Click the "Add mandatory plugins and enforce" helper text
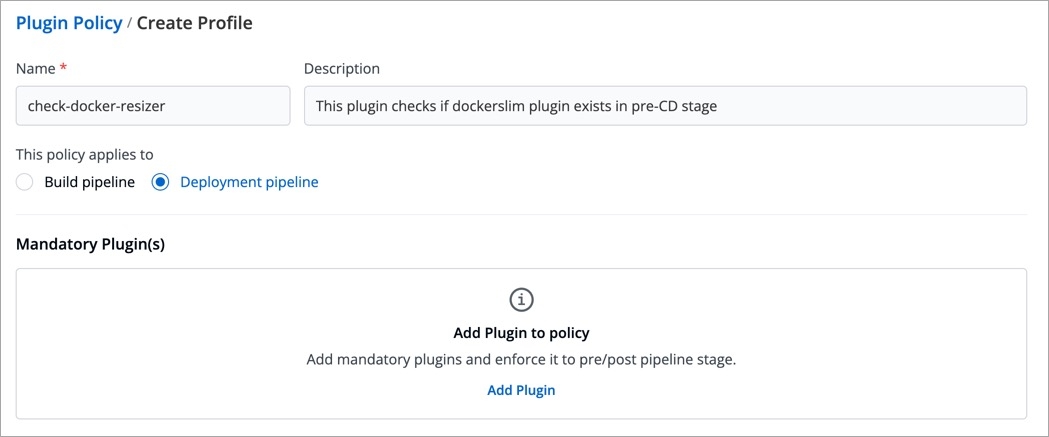 (521, 359)
